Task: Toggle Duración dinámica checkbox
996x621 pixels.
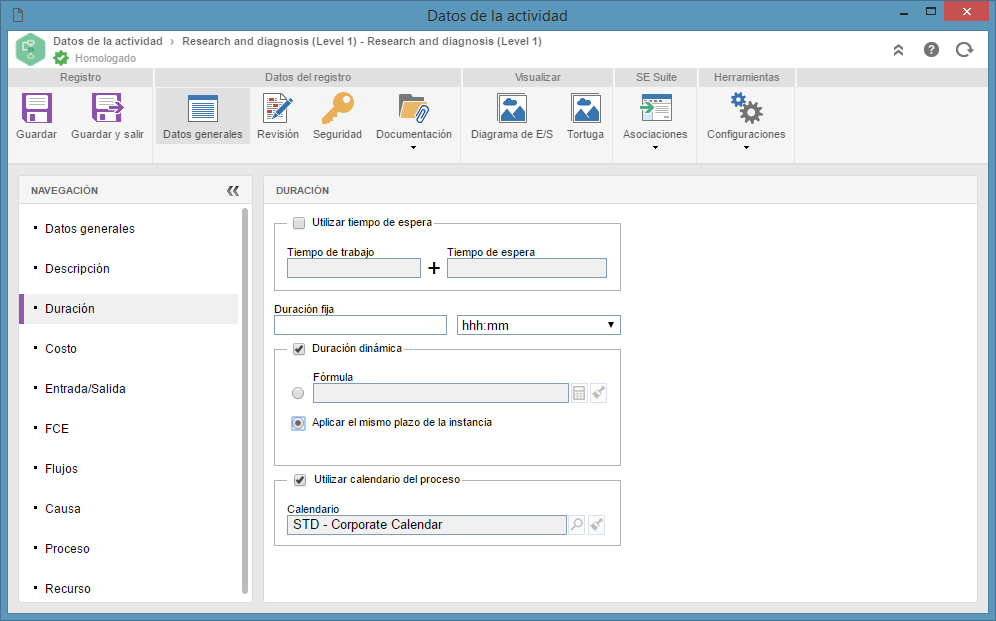Action: click(x=299, y=349)
